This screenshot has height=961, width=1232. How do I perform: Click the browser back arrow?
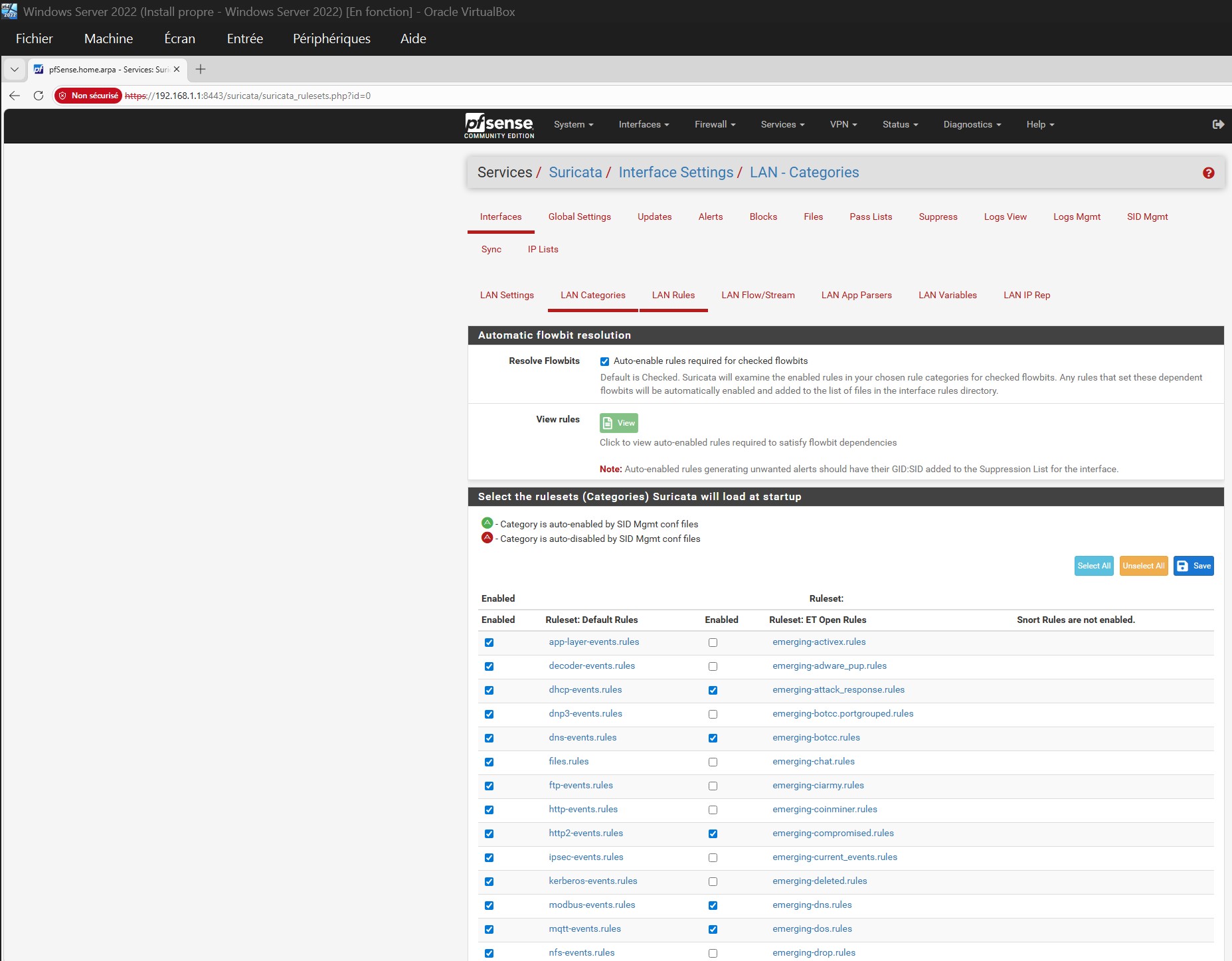click(x=15, y=96)
